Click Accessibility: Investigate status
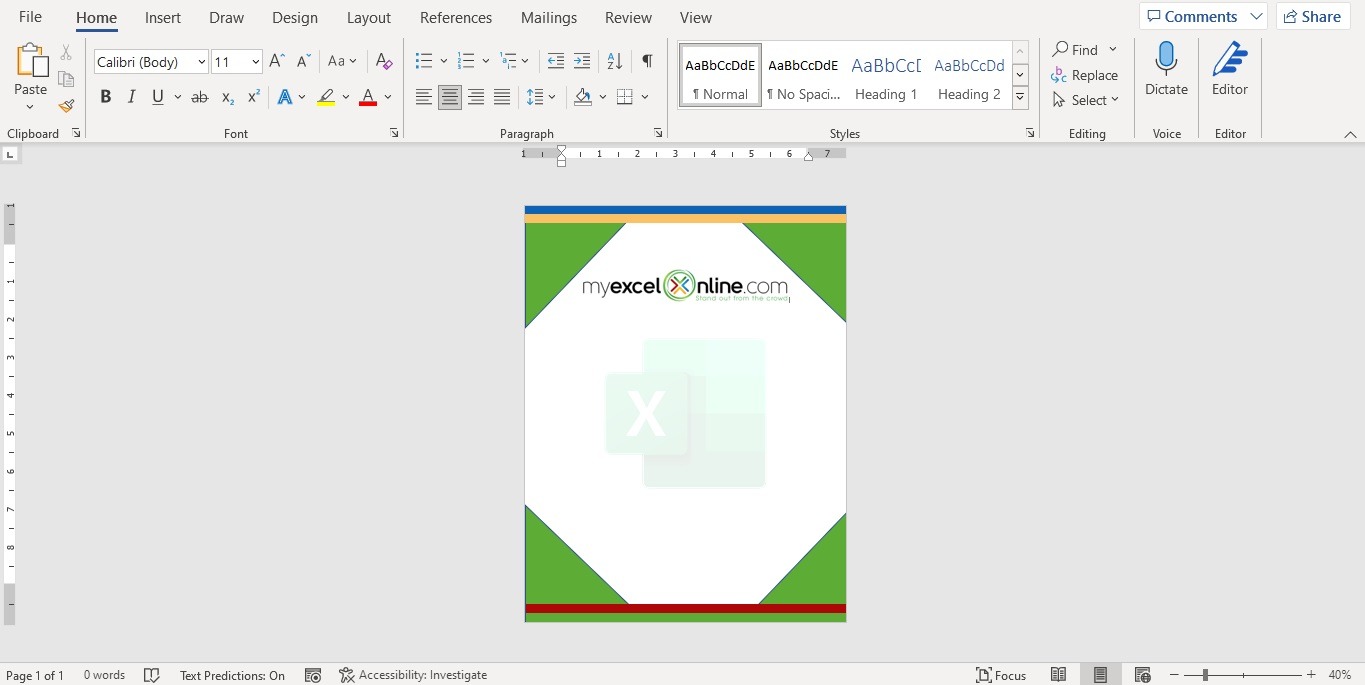Screen dimensions: 1365x685 click(413, 675)
